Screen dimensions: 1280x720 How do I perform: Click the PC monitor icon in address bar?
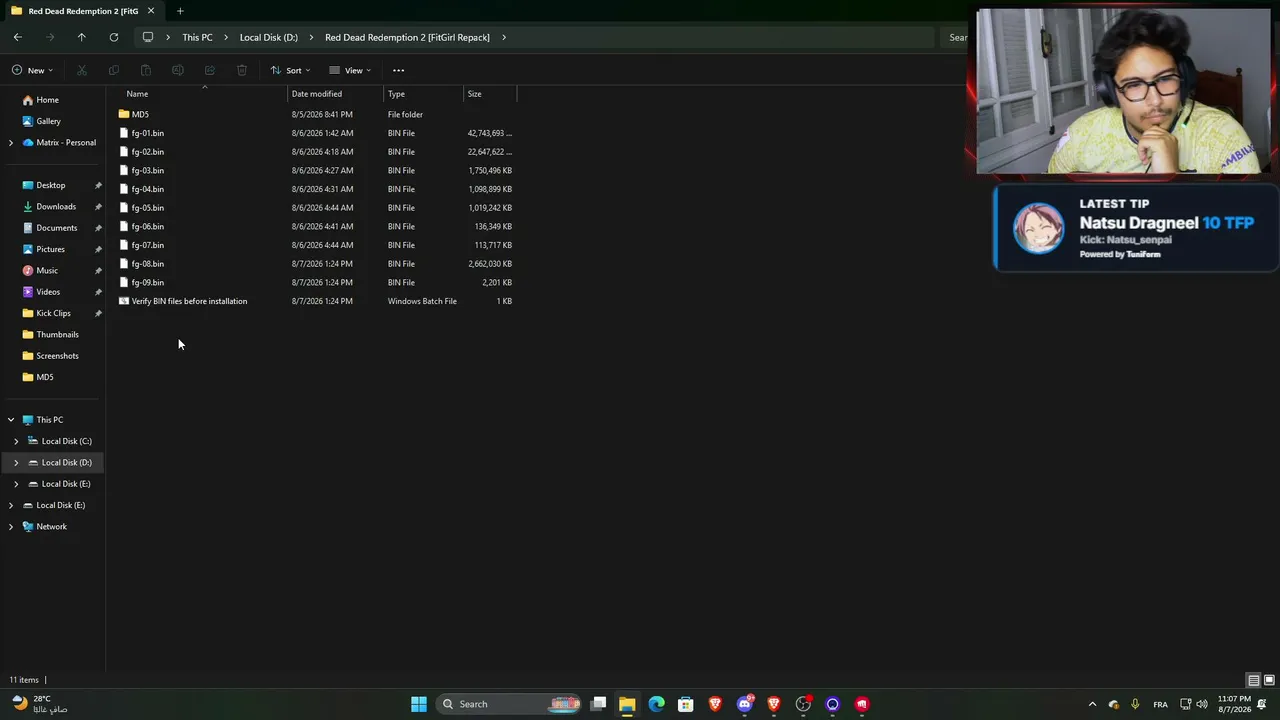148,37
